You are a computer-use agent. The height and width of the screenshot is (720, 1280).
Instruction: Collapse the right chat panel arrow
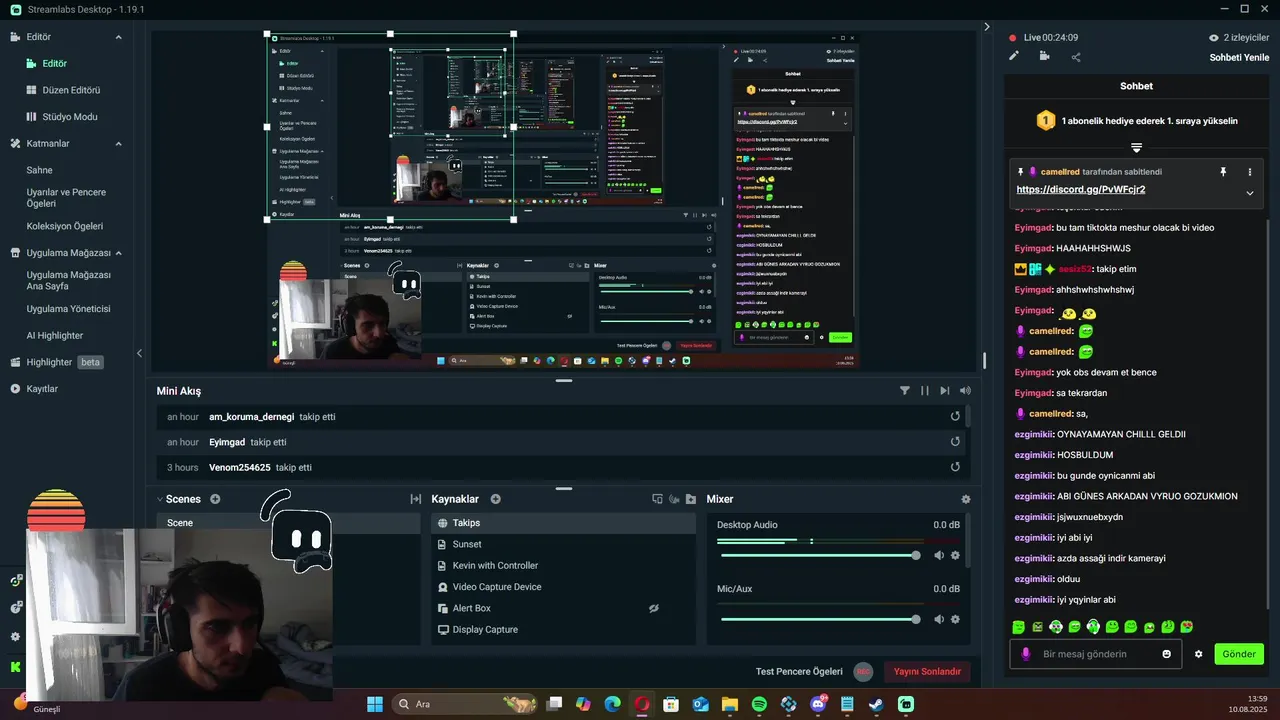tap(987, 27)
